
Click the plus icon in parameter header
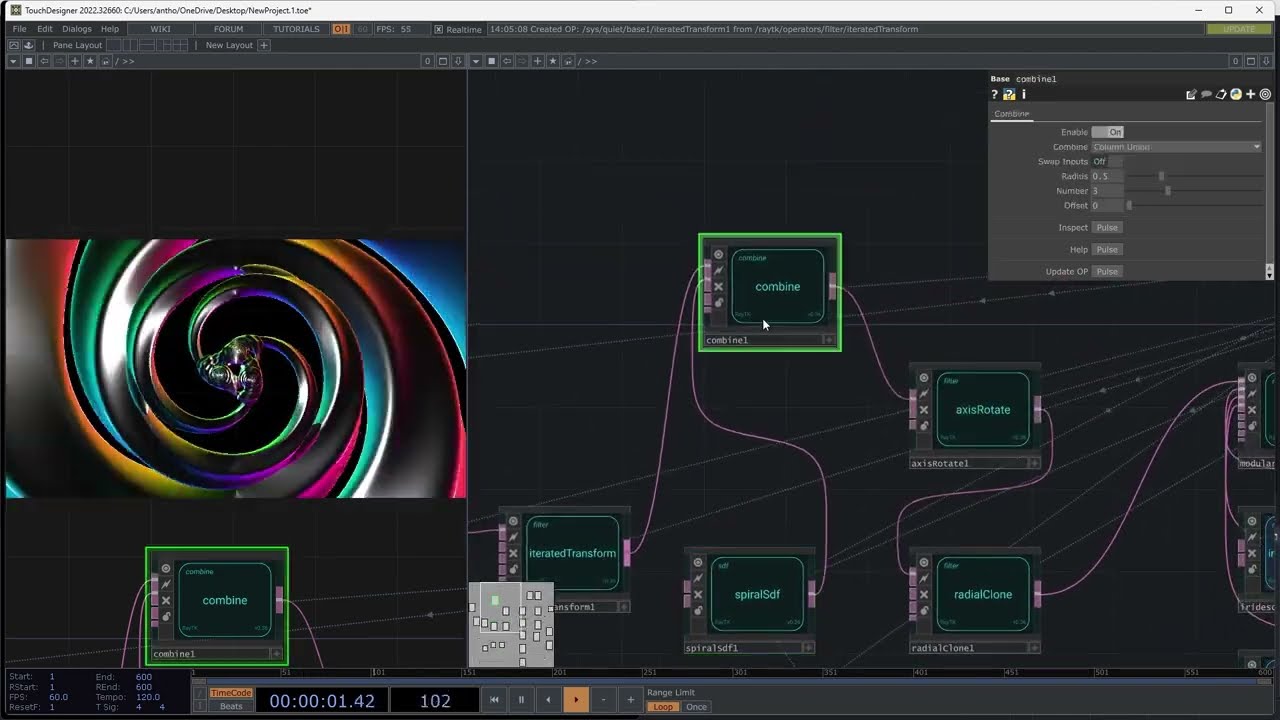(1251, 94)
